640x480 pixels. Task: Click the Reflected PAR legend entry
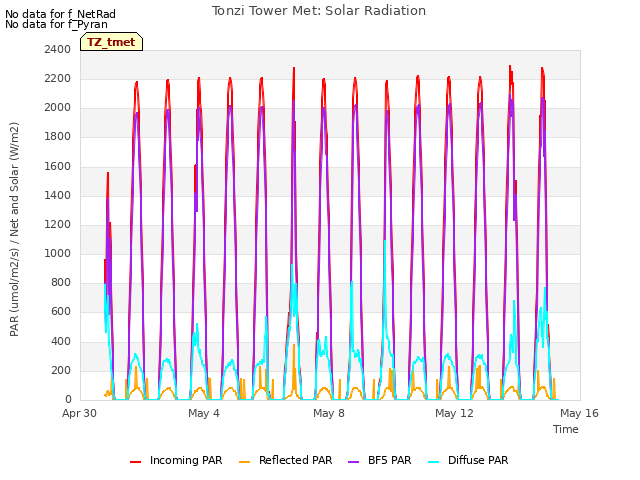coord(285,460)
